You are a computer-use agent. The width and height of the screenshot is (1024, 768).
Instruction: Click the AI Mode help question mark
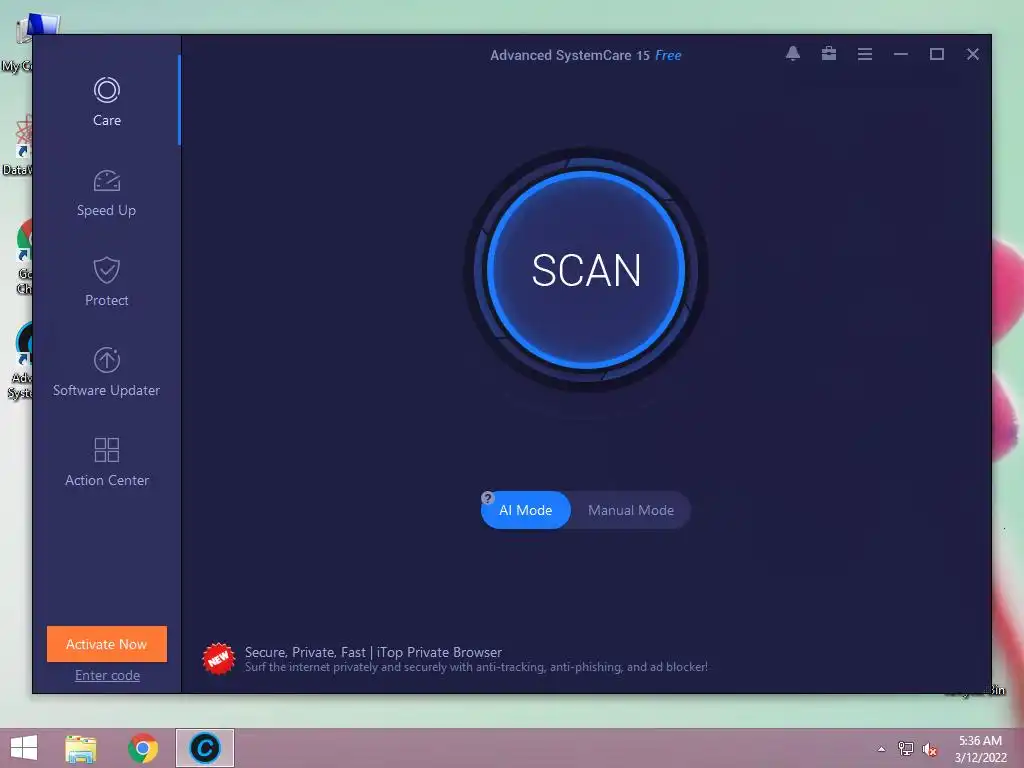click(x=487, y=498)
